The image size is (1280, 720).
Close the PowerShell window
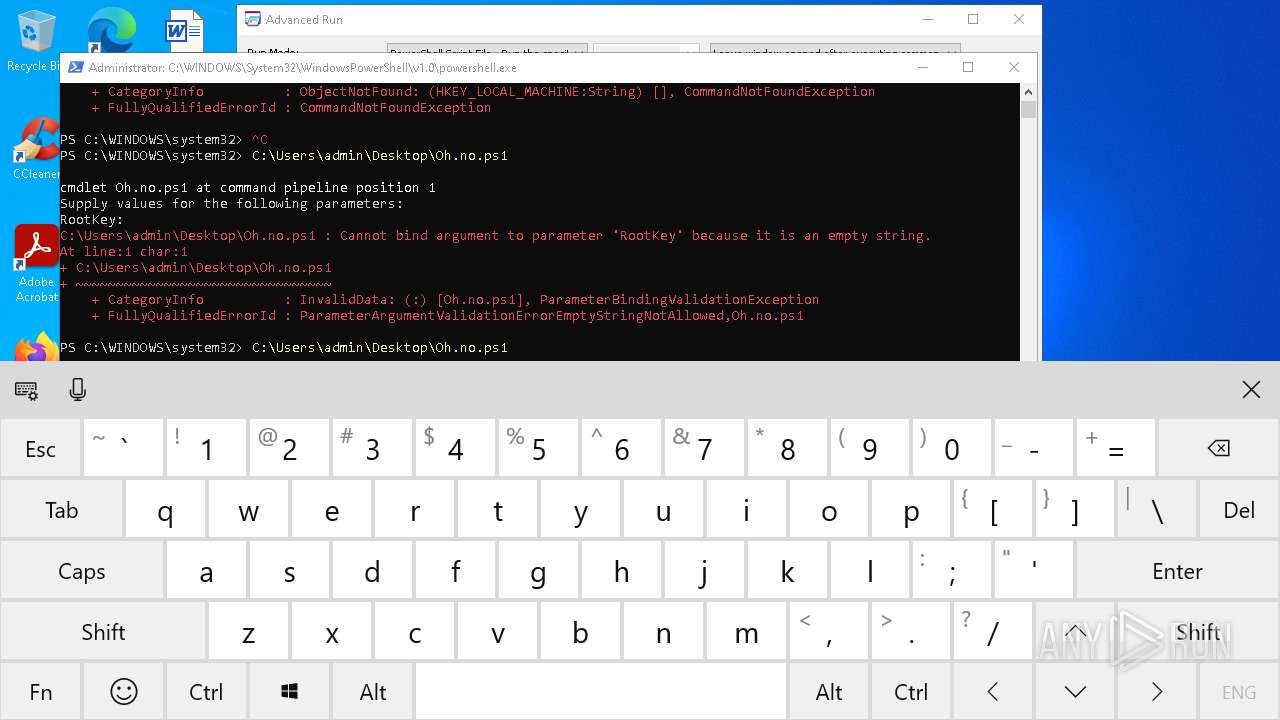(x=1014, y=67)
